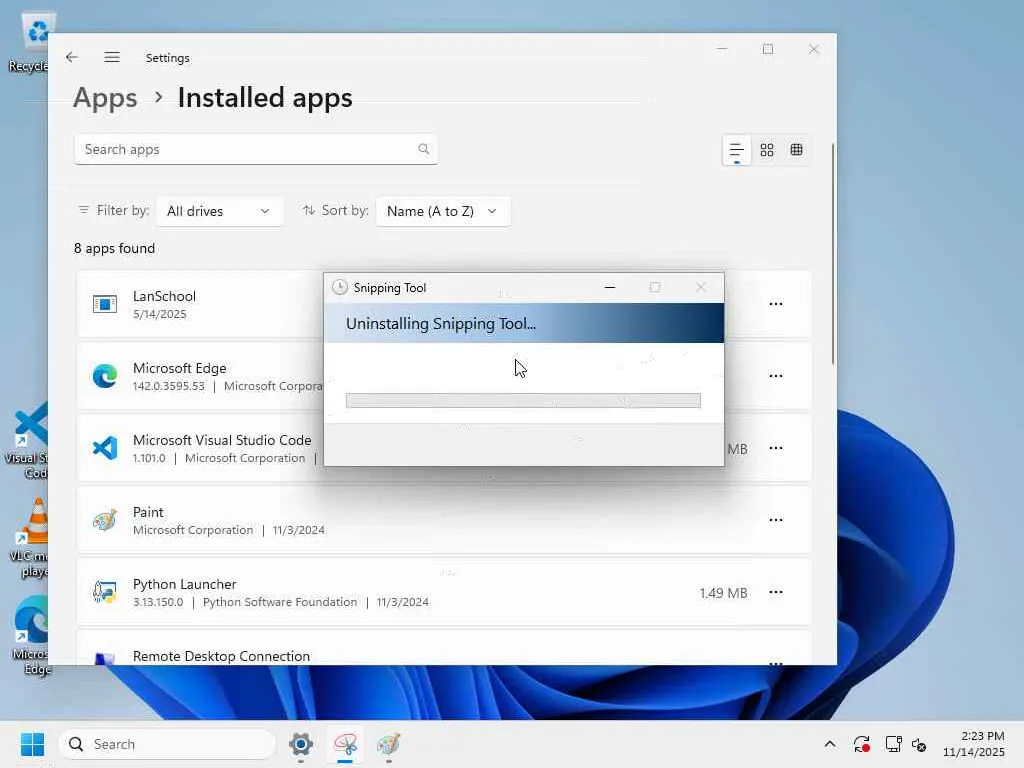Click the Search apps input field

coord(256,150)
